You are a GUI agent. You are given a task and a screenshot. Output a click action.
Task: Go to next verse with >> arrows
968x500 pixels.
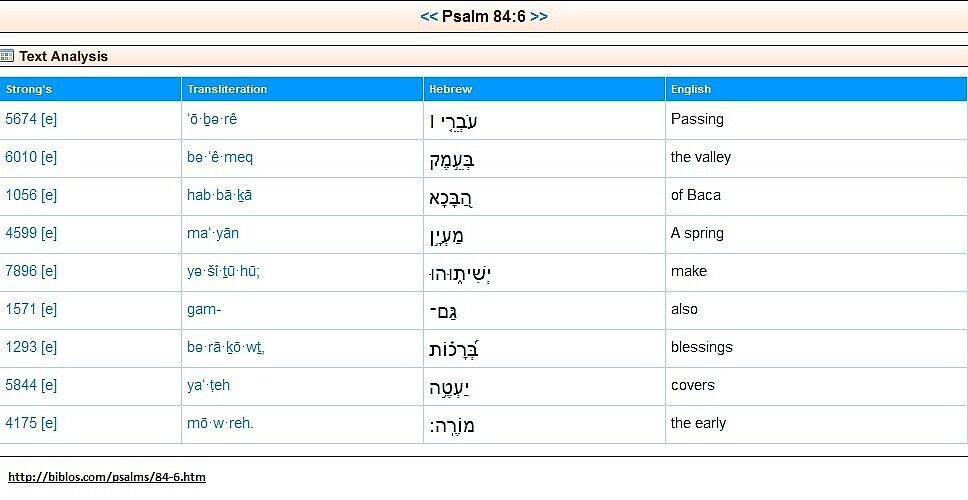click(538, 17)
